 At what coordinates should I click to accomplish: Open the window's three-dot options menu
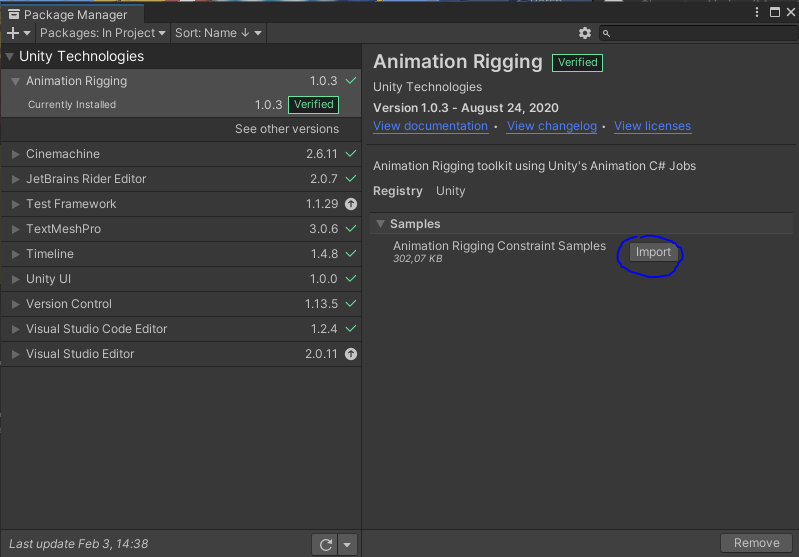click(x=756, y=14)
